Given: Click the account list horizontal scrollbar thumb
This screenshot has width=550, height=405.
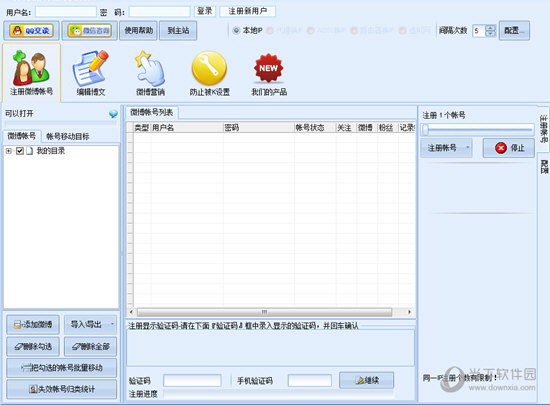Looking at the screenshot, I should (264, 312).
